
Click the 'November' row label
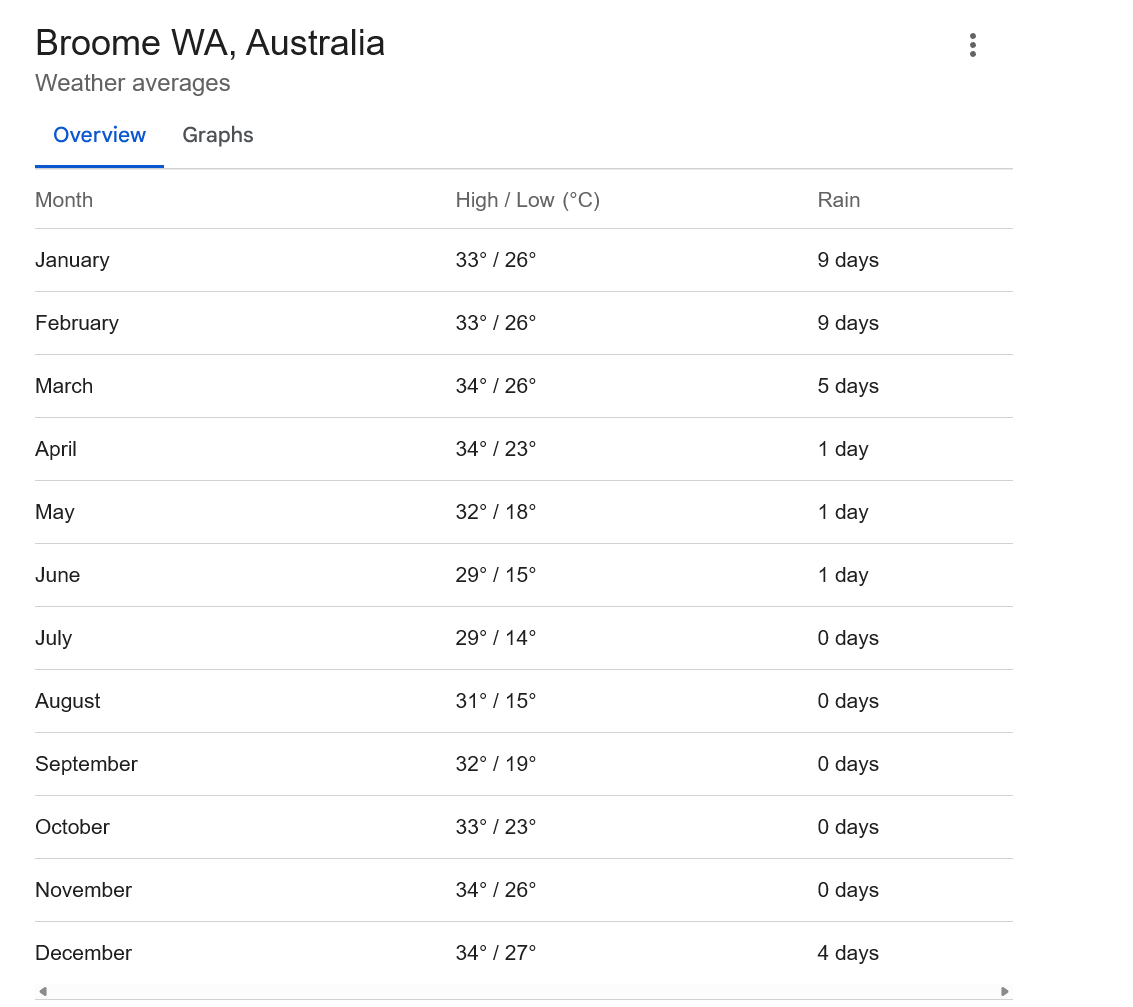[84, 890]
